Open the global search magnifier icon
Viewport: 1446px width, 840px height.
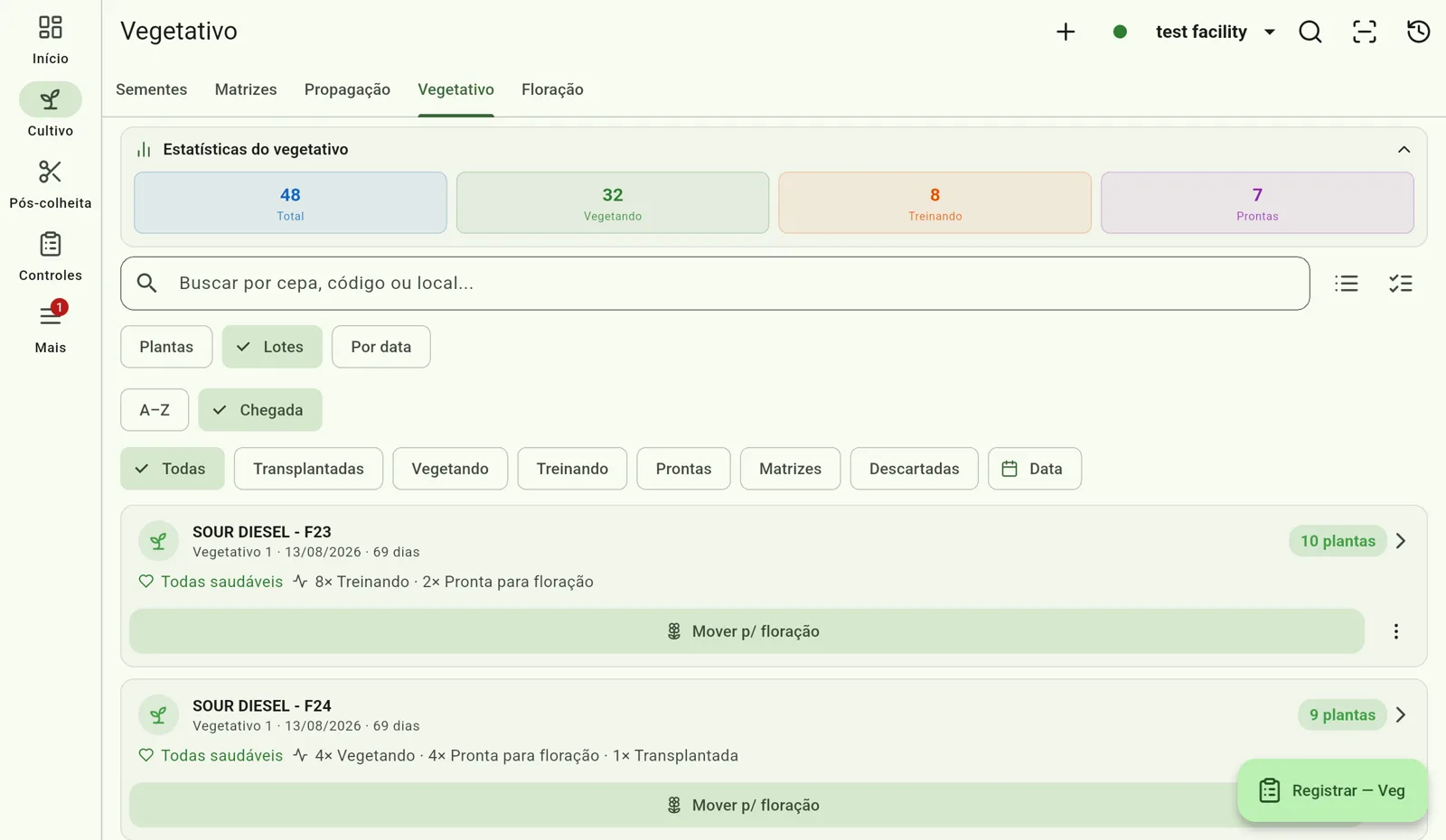click(1310, 32)
